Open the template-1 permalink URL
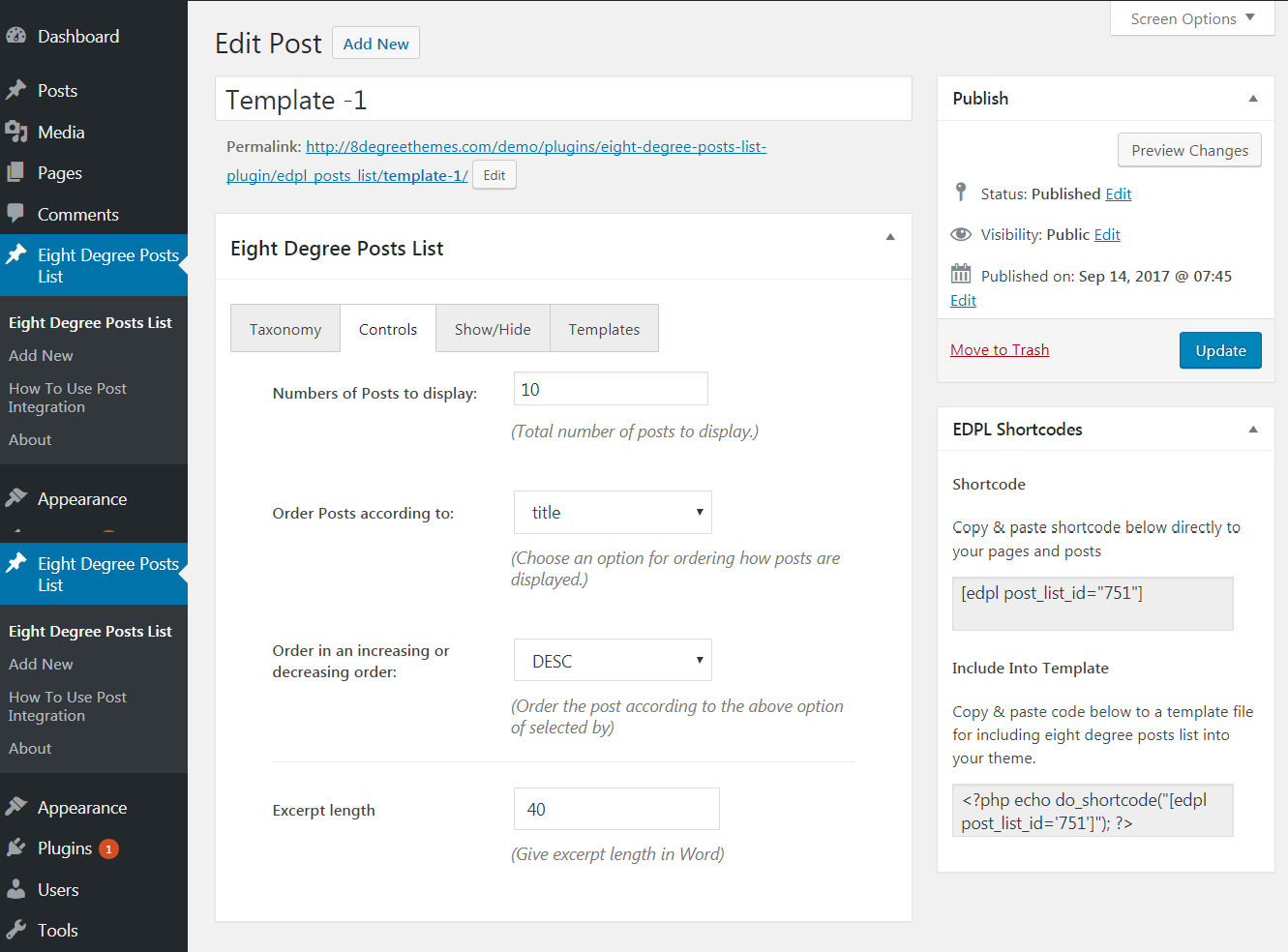This screenshot has height=952, width=1288. coord(496,161)
